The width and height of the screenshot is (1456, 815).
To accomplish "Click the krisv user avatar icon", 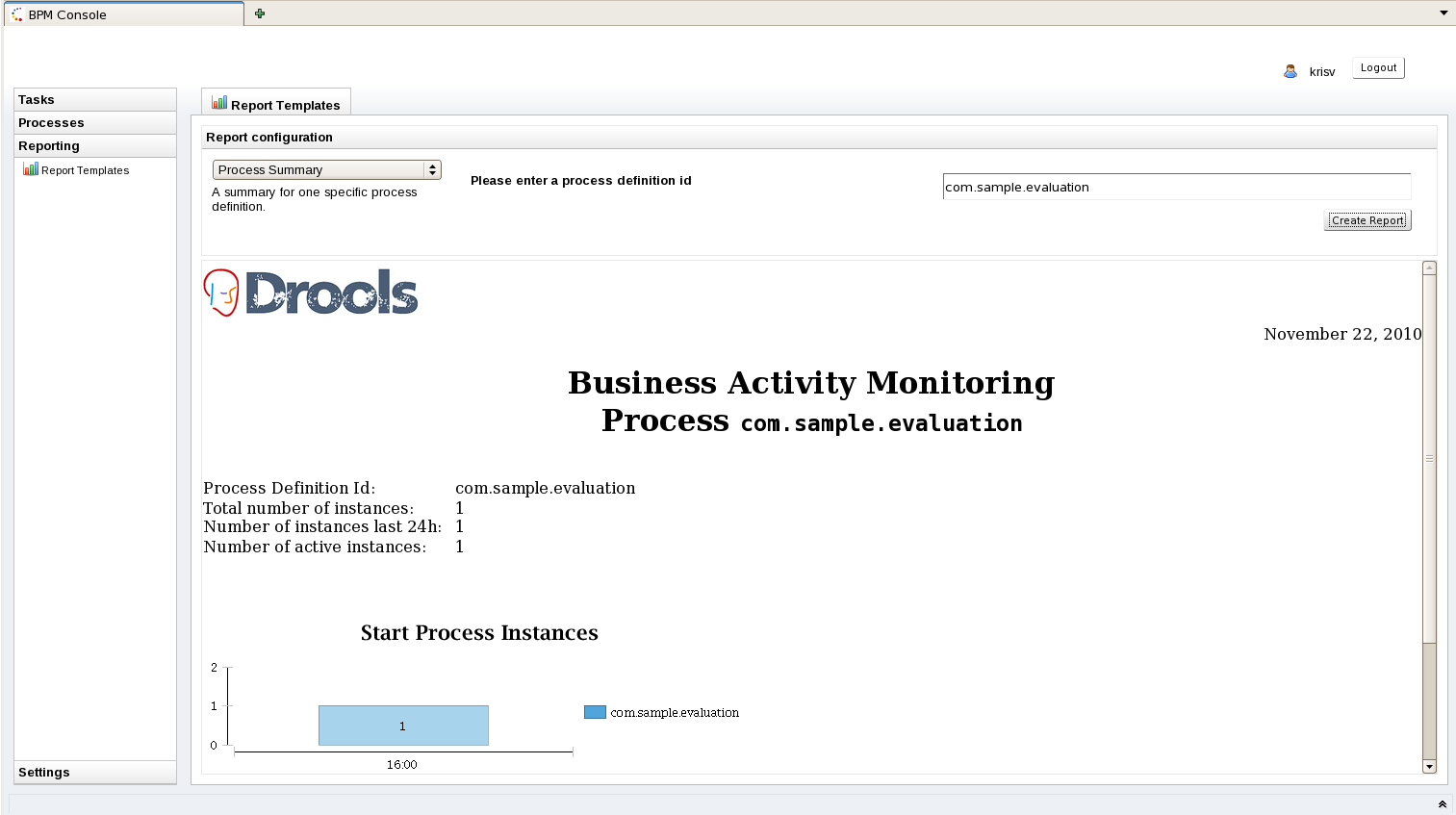I will [x=1290, y=71].
